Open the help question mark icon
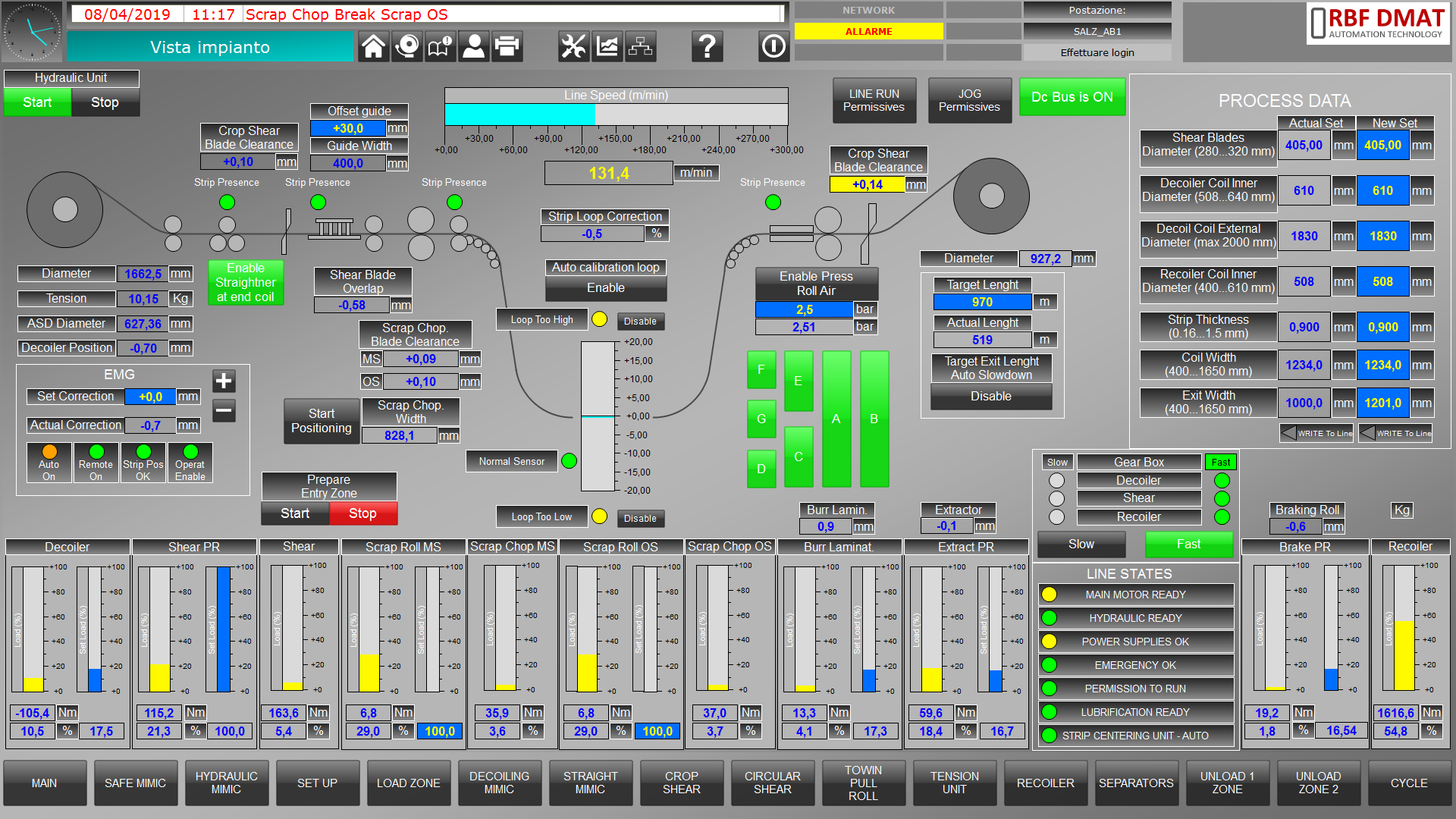 point(707,47)
